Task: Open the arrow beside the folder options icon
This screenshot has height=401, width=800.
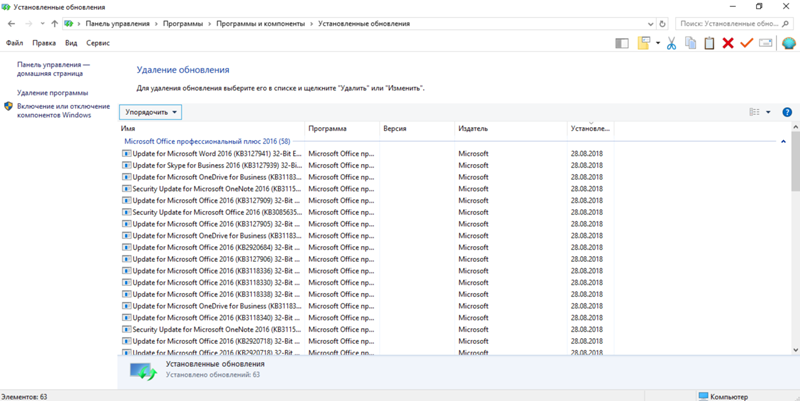Action: click(x=658, y=43)
